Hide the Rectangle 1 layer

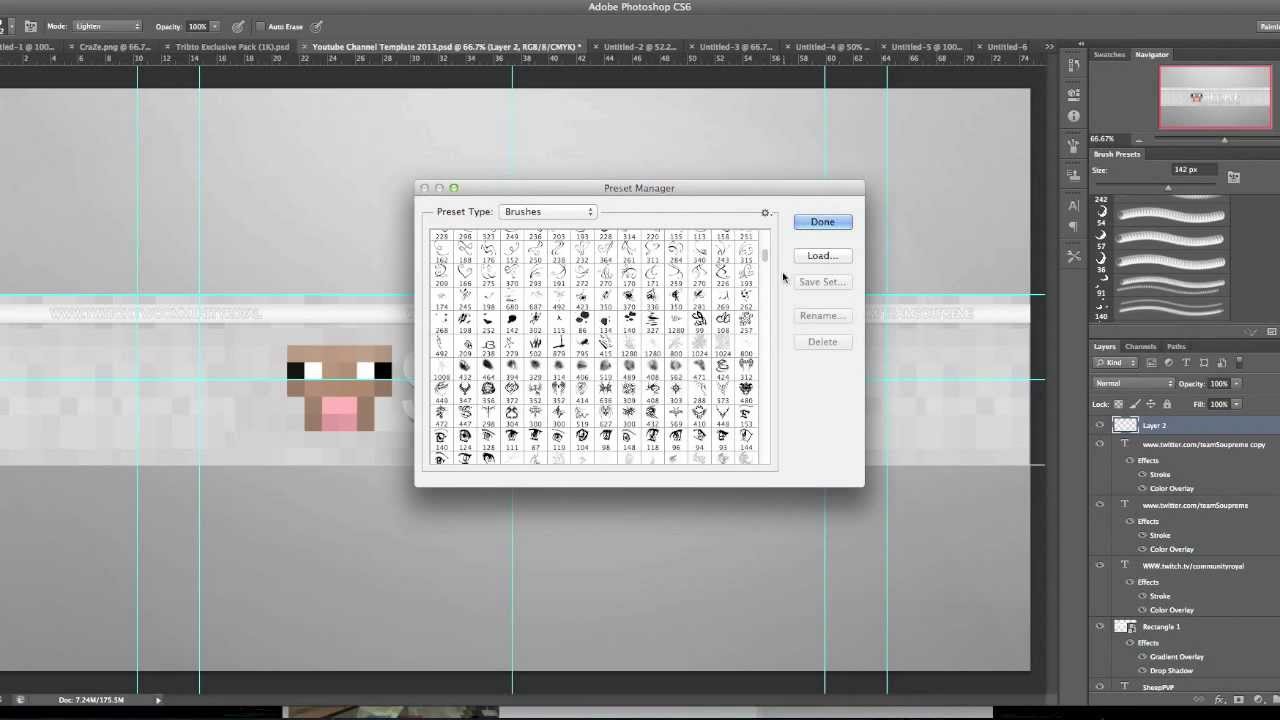[x=1100, y=626]
